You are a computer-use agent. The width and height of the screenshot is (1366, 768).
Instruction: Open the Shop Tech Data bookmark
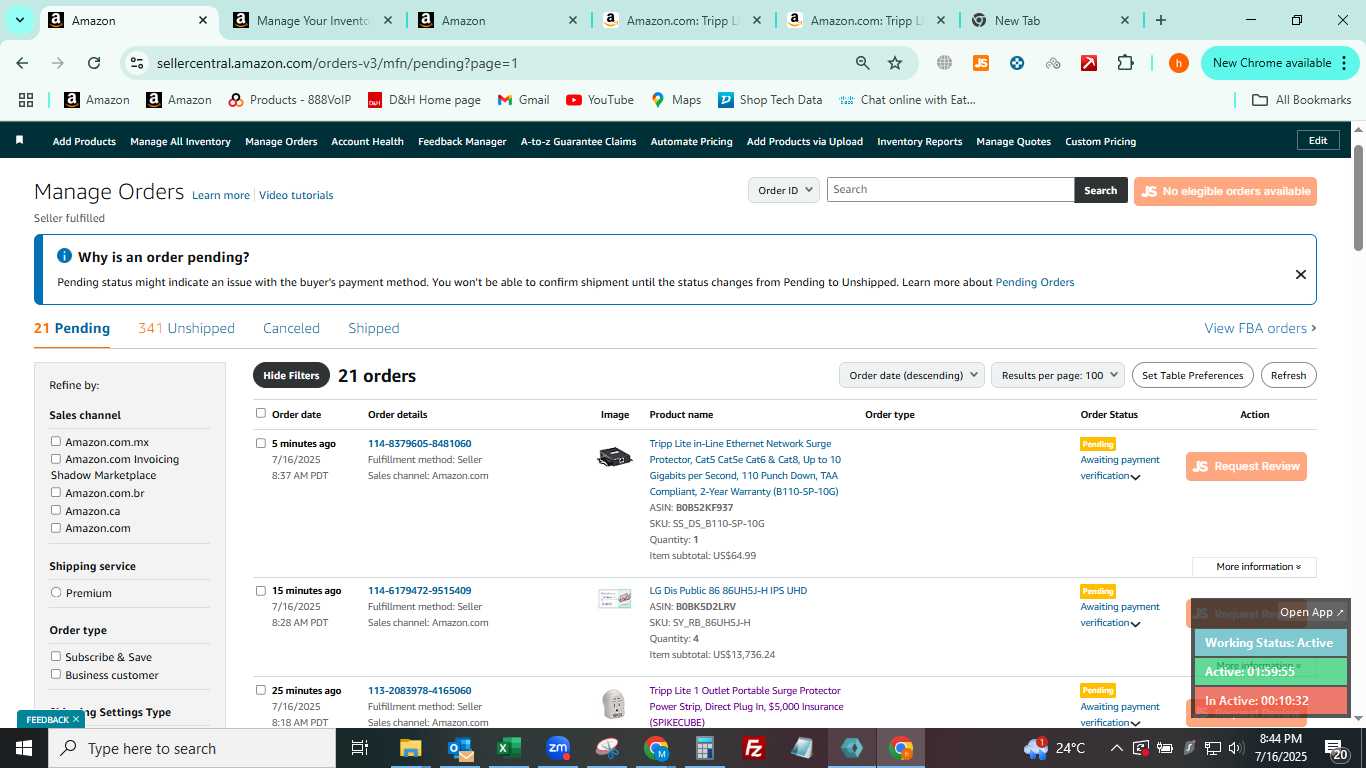(x=770, y=100)
